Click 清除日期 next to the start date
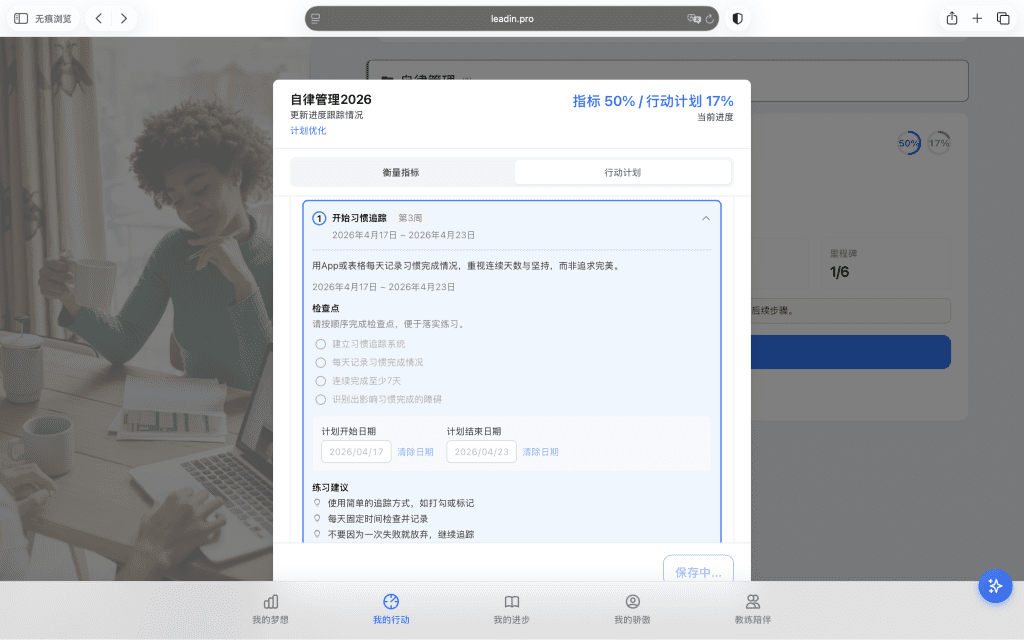 coord(415,452)
